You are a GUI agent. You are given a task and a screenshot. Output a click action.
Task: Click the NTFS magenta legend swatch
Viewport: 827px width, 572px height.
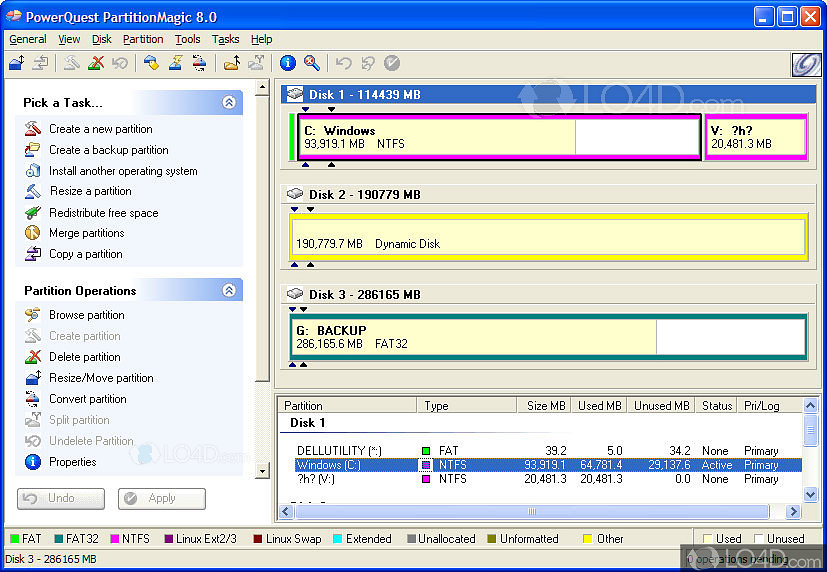(114, 539)
